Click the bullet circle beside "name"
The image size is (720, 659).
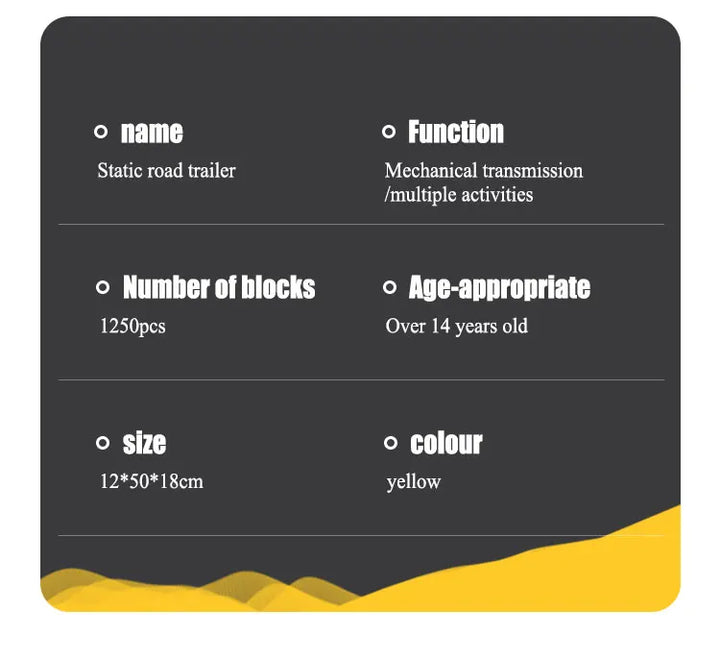101,132
